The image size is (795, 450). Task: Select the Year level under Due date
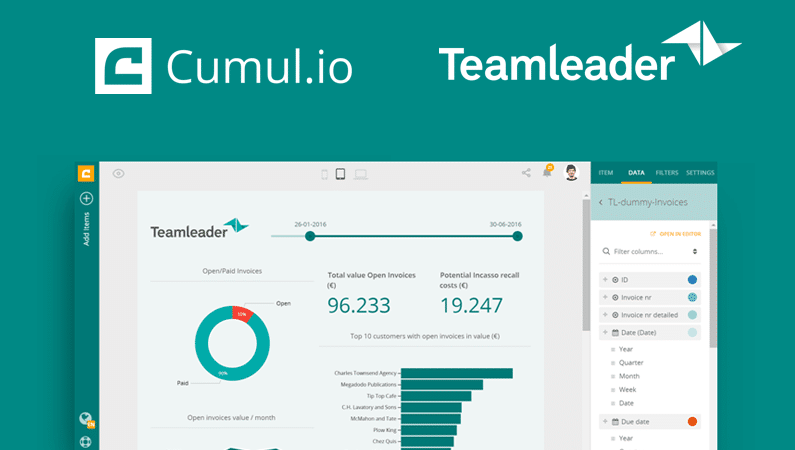click(626, 438)
